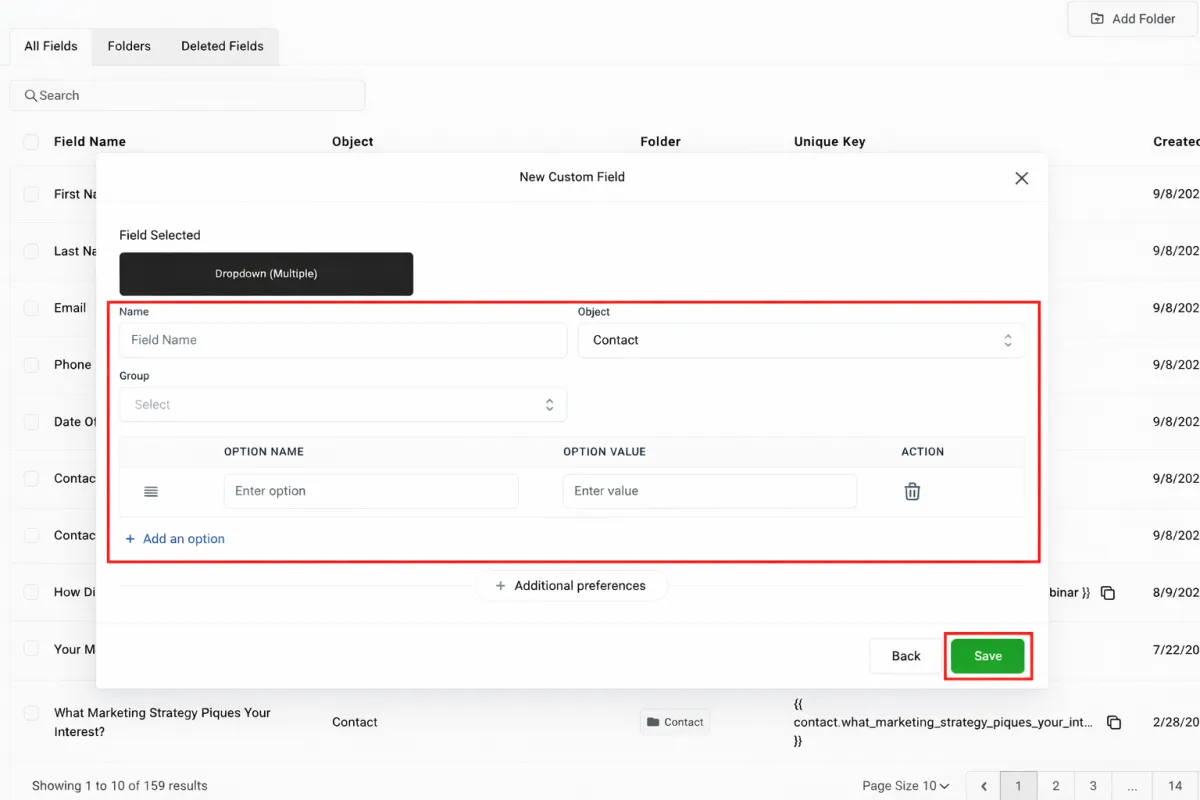Click Add an option link
Viewport: 1200px width, 800px height.
click(x=175, y=539)
